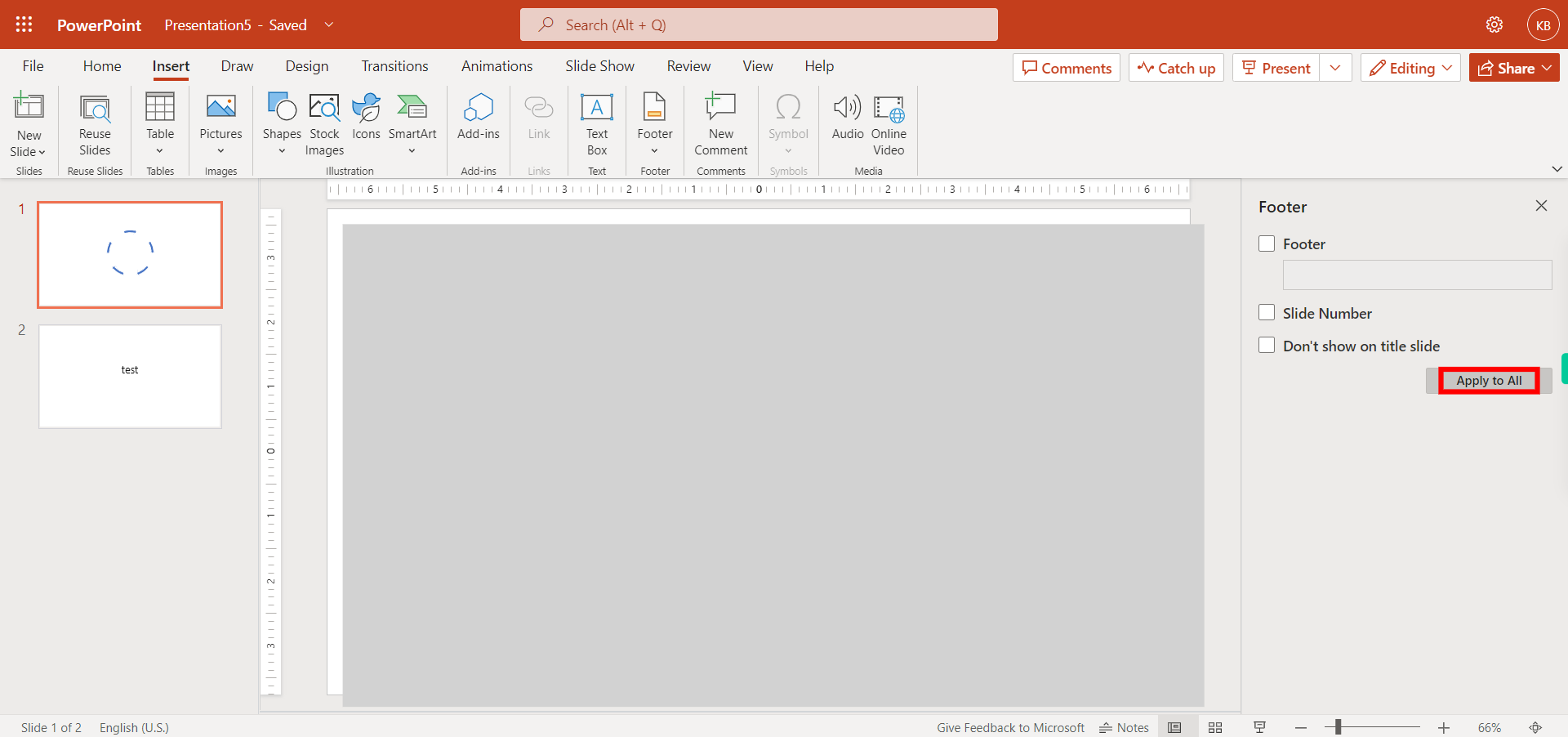The height and width of the screenshot is (737, 1568).
Task: Click the Icons insert button
Action: click(366, 117)
